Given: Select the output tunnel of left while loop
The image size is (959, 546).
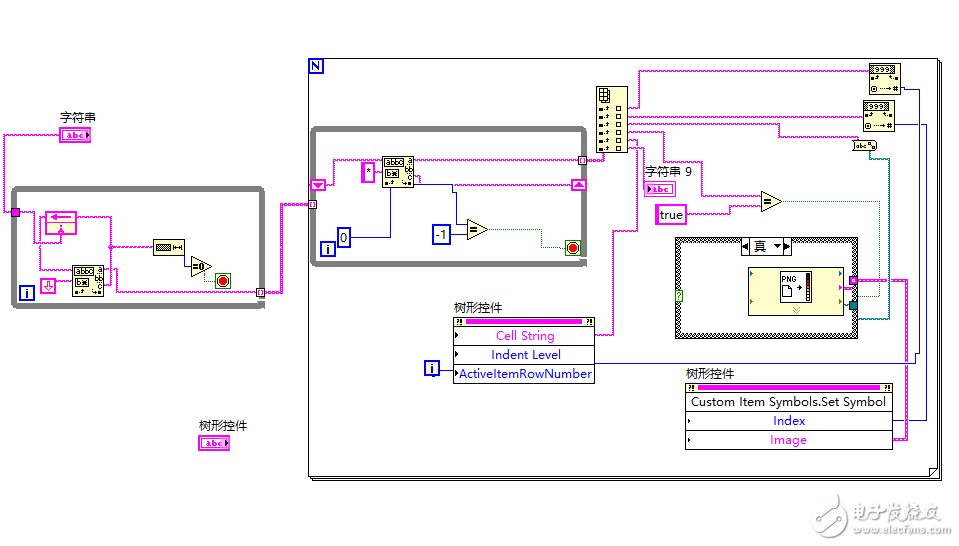Looking at the screenshot, I should (x=261, y=292).
